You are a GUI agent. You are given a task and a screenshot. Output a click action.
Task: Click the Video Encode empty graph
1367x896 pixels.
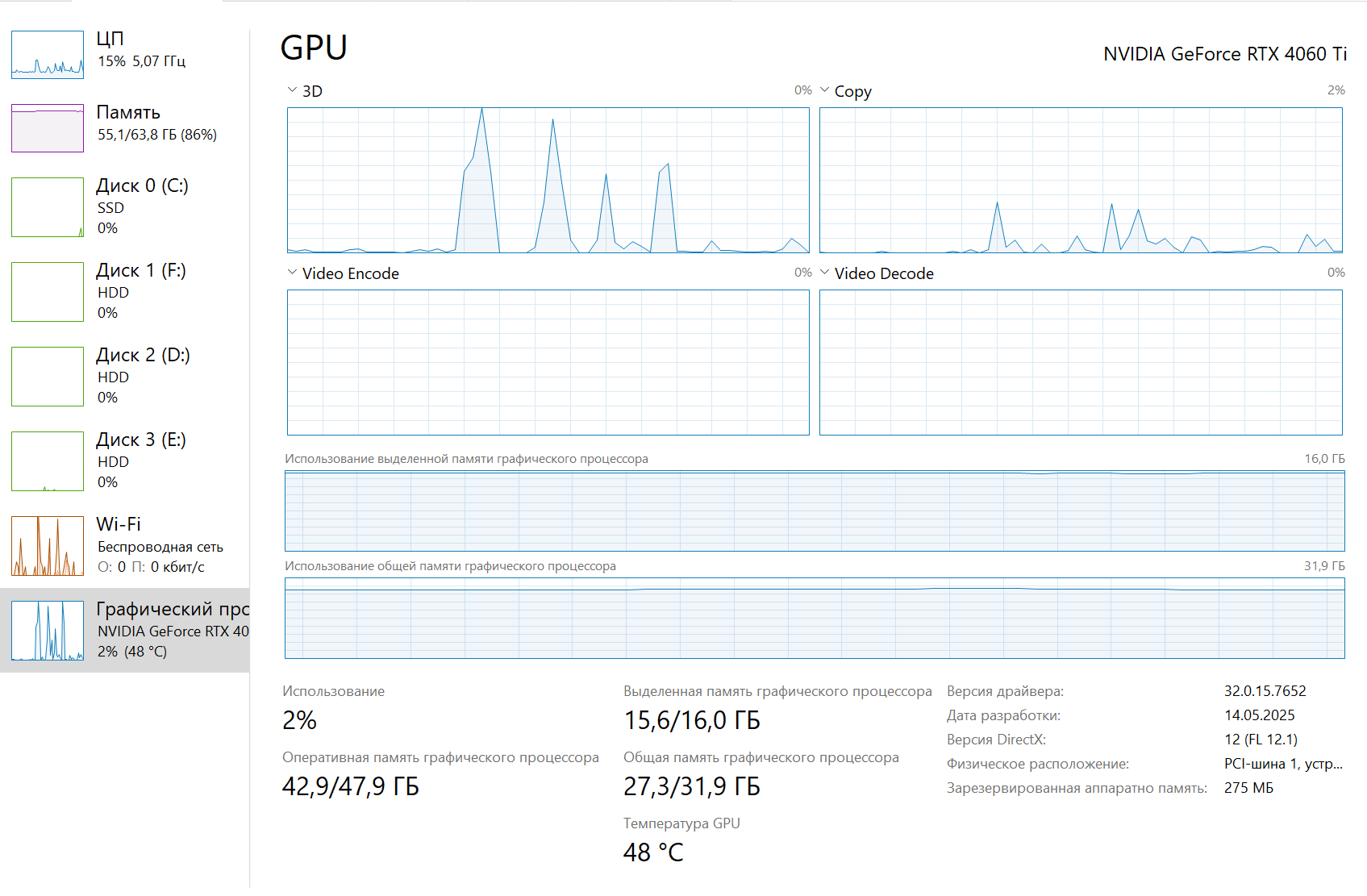pyautogui.click(x=548, y=363)
